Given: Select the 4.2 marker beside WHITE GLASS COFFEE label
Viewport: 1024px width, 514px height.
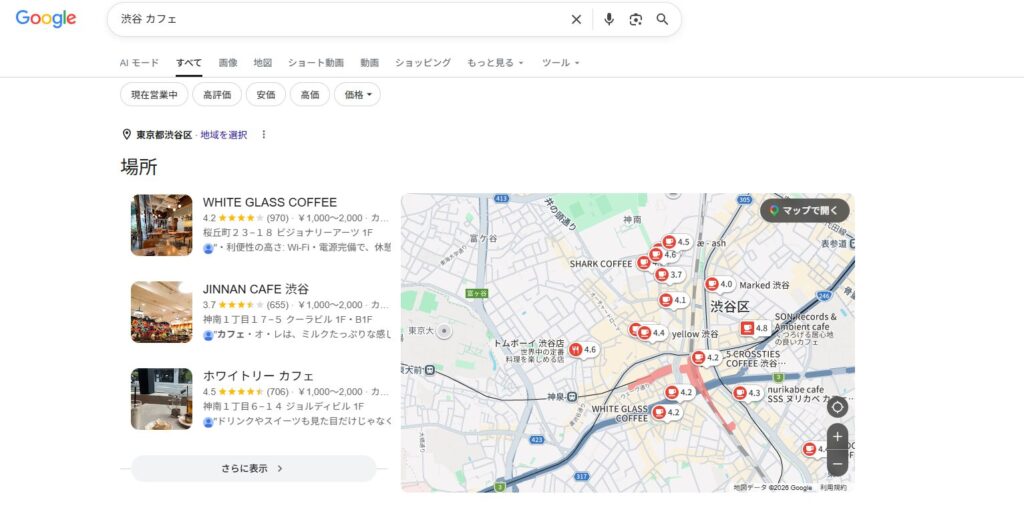Looking at the screenshot, I should pos(666,412).
